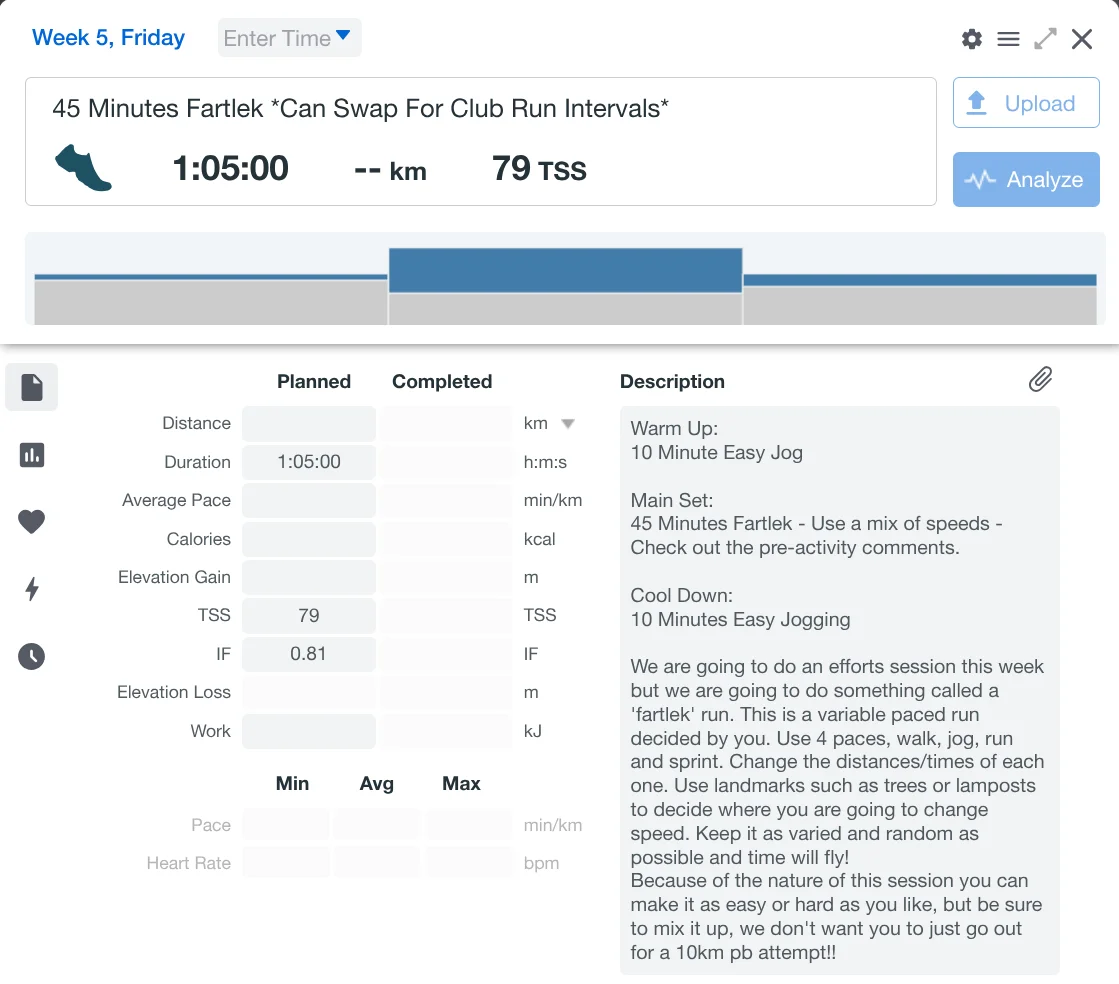Open the heart rate sidebar icon
Screen dimensions: 1119x984
pyautogui.click(x=32, y=521)
